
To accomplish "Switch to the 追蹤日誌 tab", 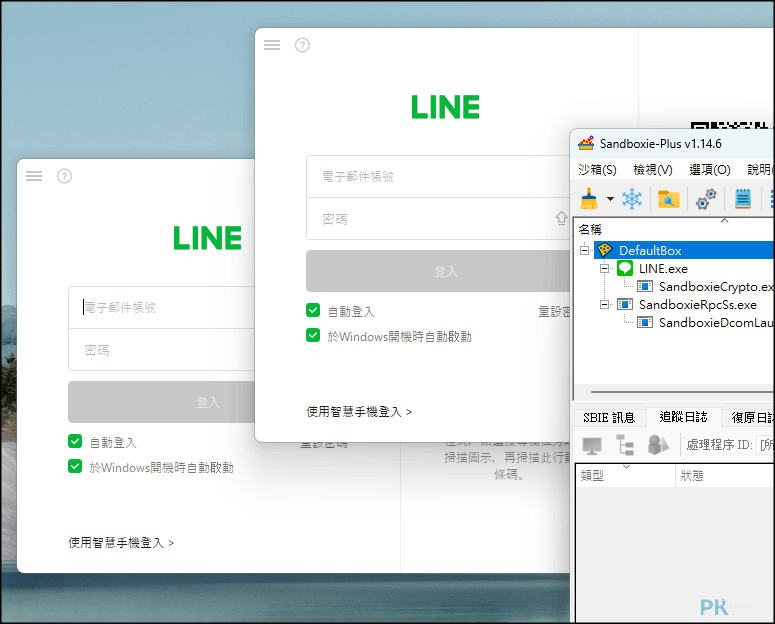I will click(683, 417).
